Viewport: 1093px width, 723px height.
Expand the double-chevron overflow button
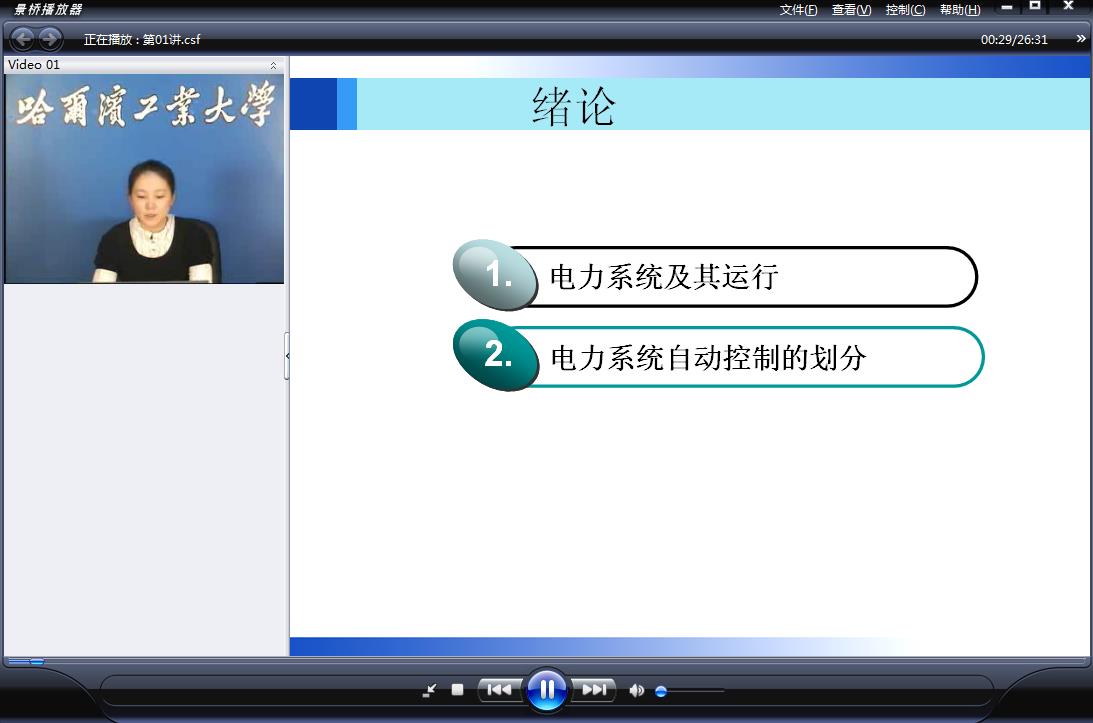tap(1080, 39)
